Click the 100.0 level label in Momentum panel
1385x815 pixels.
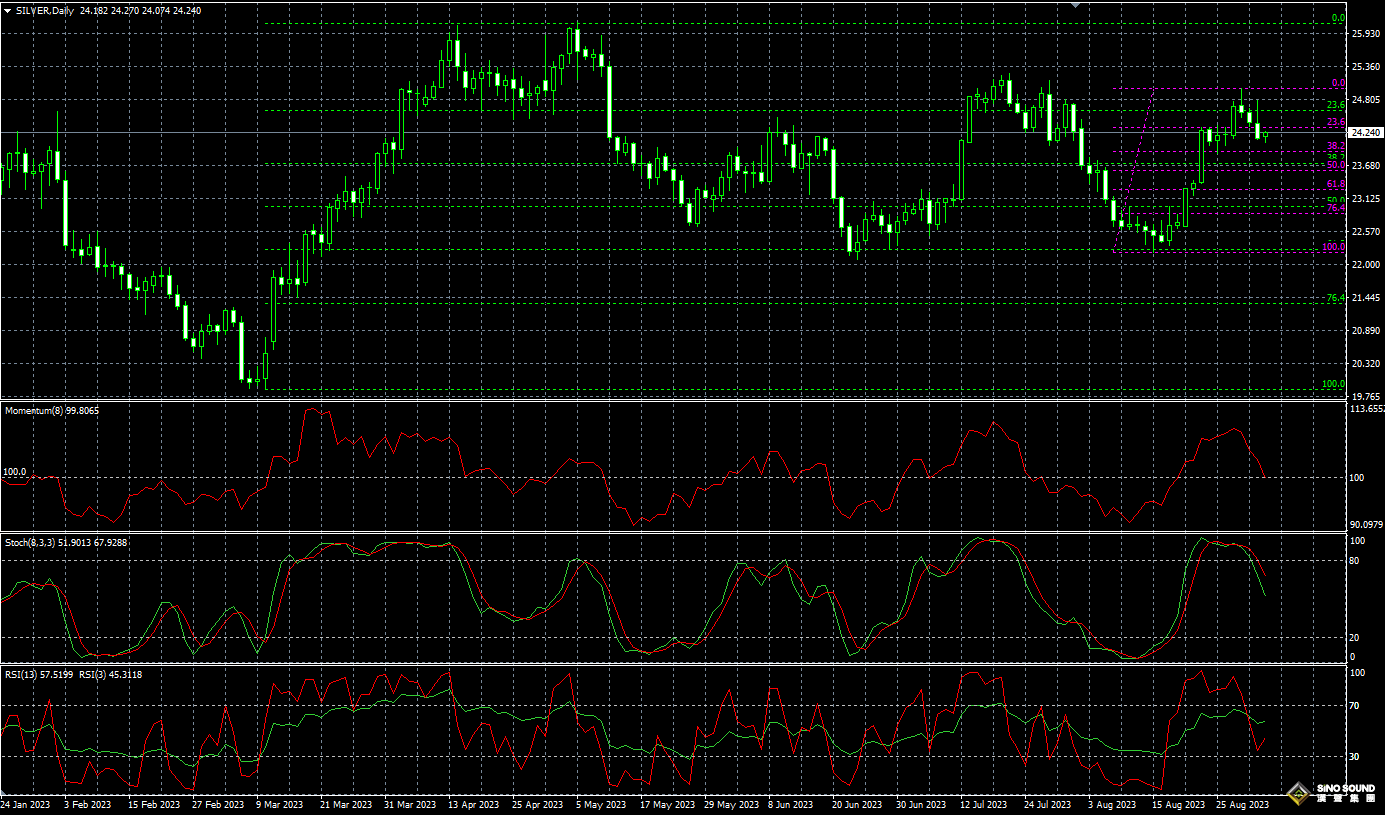point(14,471)
